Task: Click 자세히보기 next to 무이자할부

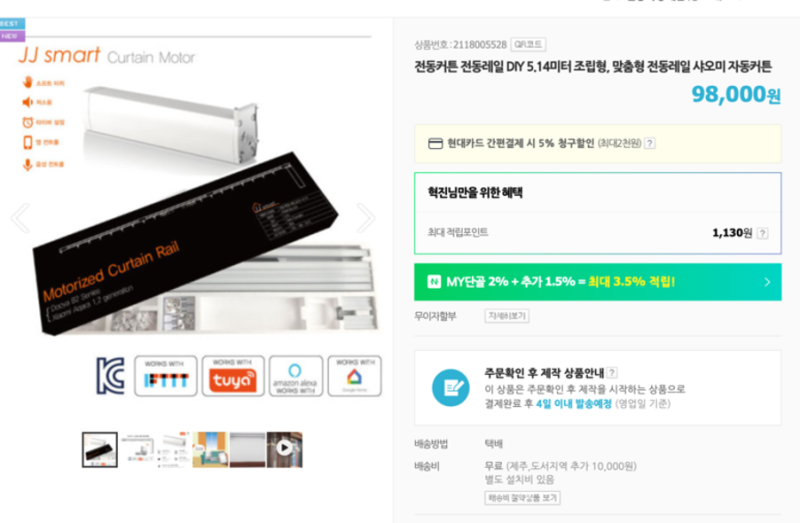Action: click(x=507, y=316)
